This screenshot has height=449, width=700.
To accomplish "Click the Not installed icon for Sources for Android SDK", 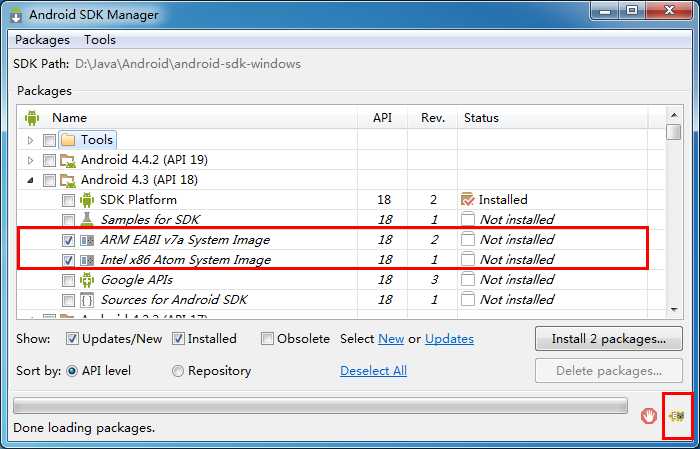I will point(467,299).
